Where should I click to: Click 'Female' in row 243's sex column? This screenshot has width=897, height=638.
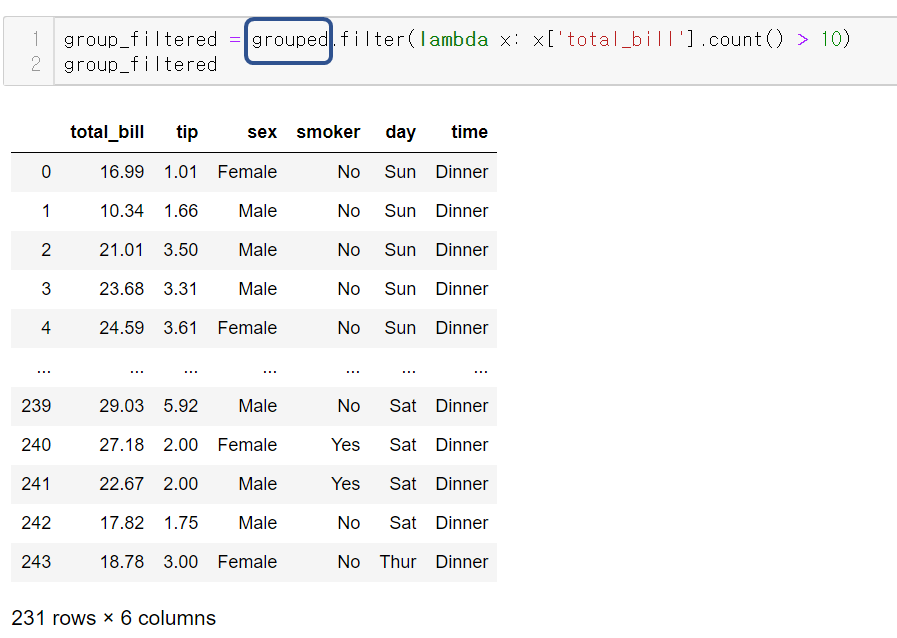[x=247, y=561]
